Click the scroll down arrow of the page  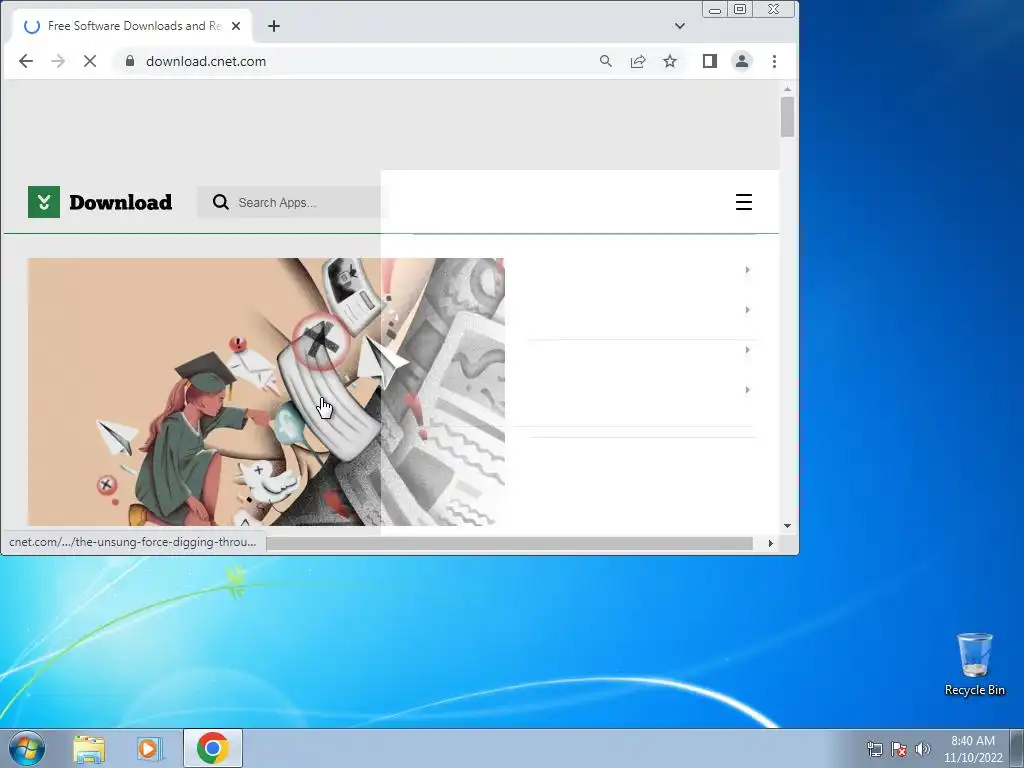[787, 526]
